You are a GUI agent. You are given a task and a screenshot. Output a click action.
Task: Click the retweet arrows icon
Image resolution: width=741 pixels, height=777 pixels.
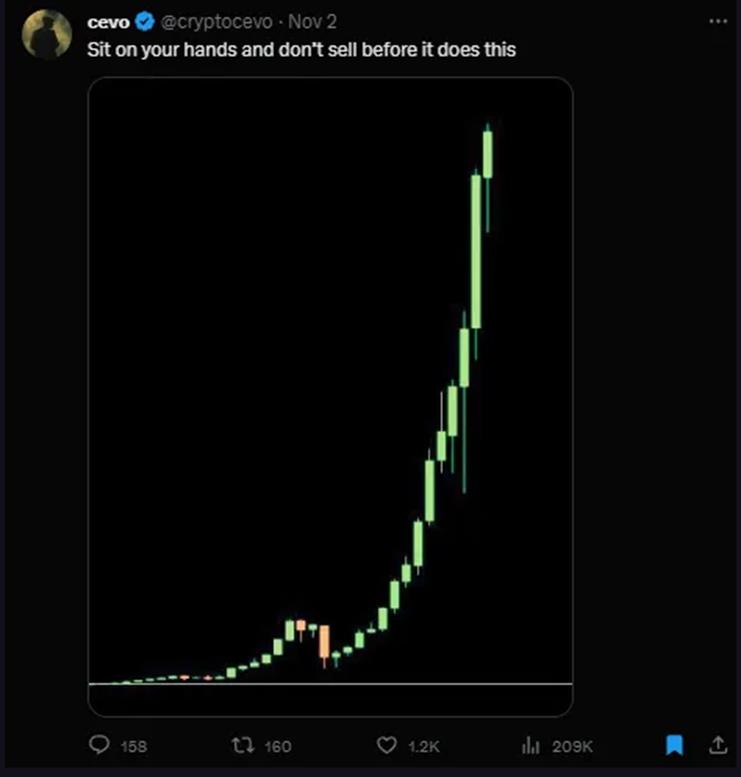click(x=243, y=745)
